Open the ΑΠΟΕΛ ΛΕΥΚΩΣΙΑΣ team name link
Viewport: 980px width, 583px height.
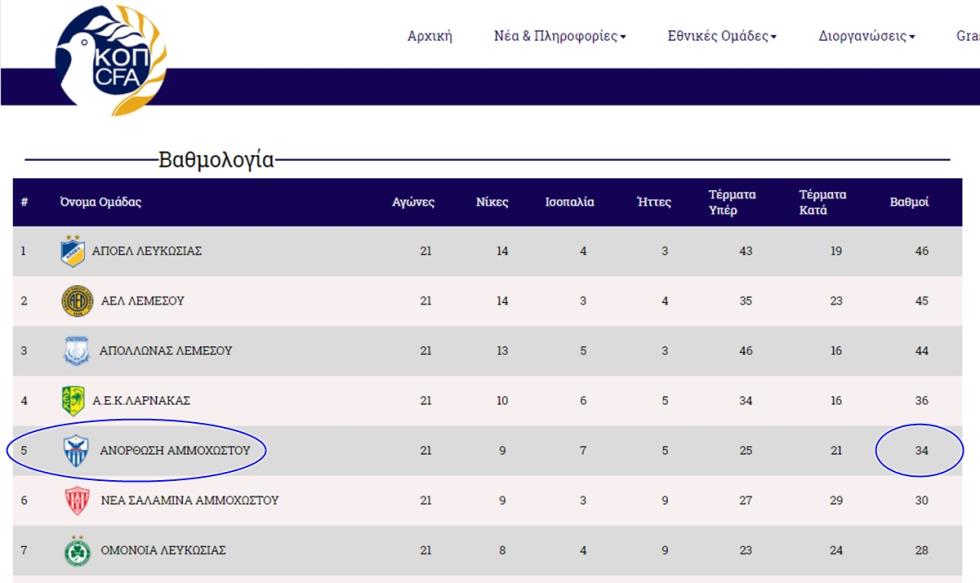[147, 251]
